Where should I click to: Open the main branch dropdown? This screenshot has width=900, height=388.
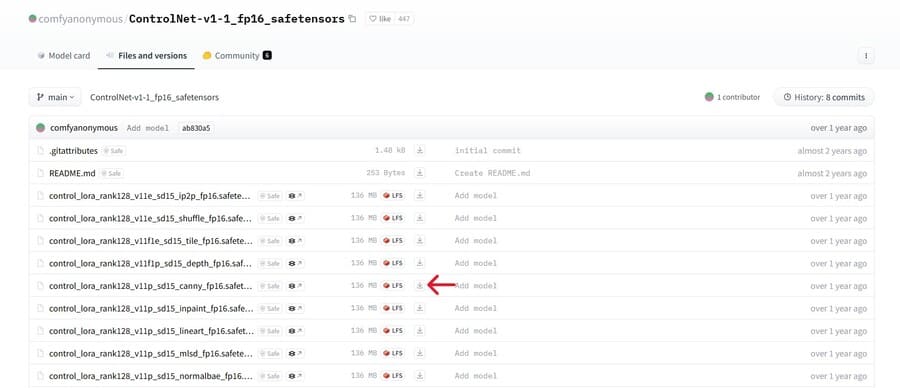coord(55,97)
